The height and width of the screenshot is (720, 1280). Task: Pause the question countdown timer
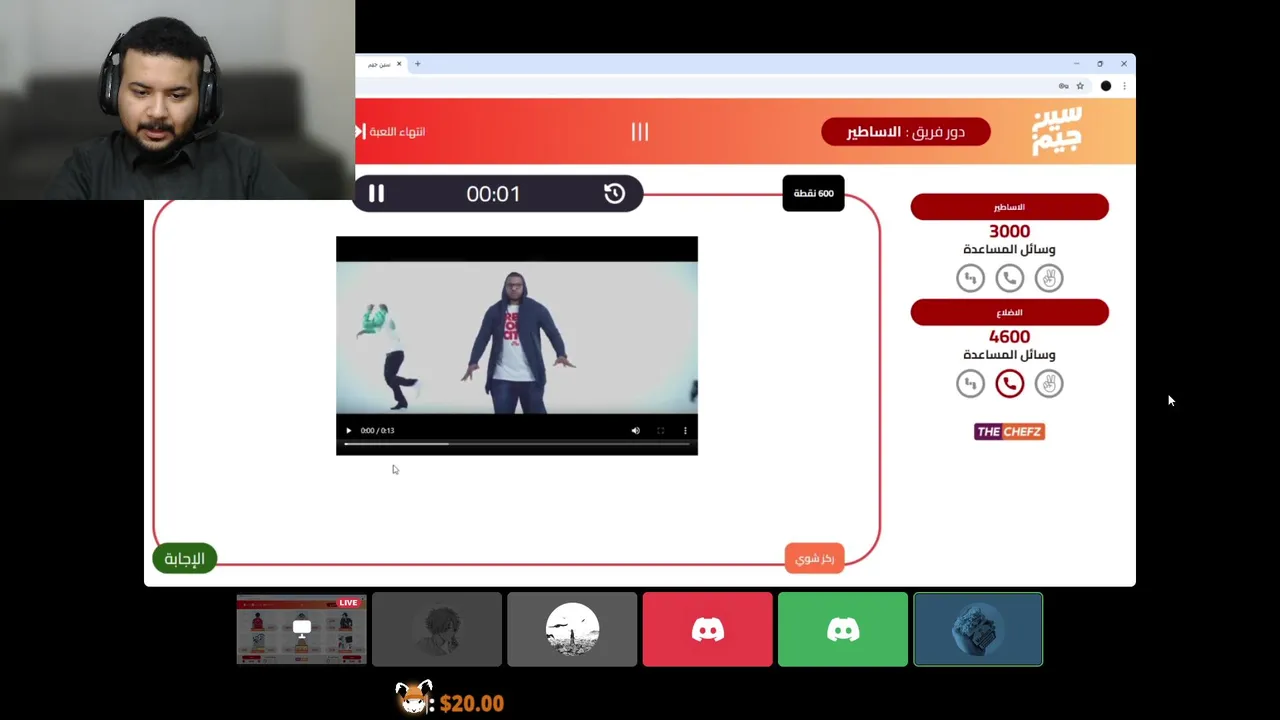(x=376, y=194)
